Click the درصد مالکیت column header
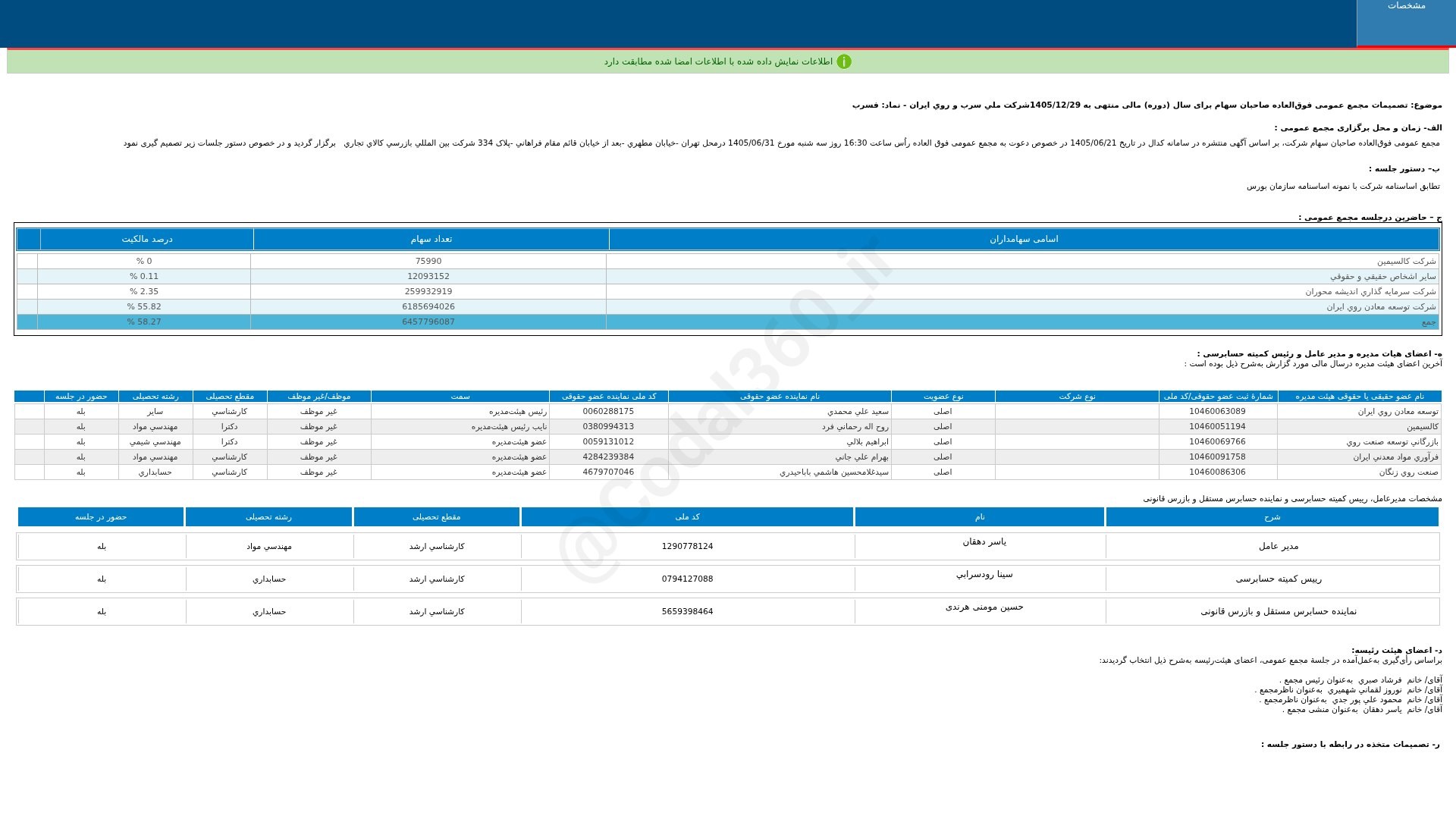This screenshot has height=819, width=1456. coord(147,240)
